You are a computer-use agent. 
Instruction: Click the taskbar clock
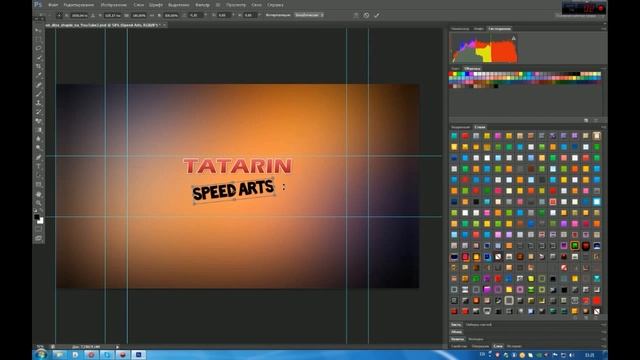pos(589,355)
